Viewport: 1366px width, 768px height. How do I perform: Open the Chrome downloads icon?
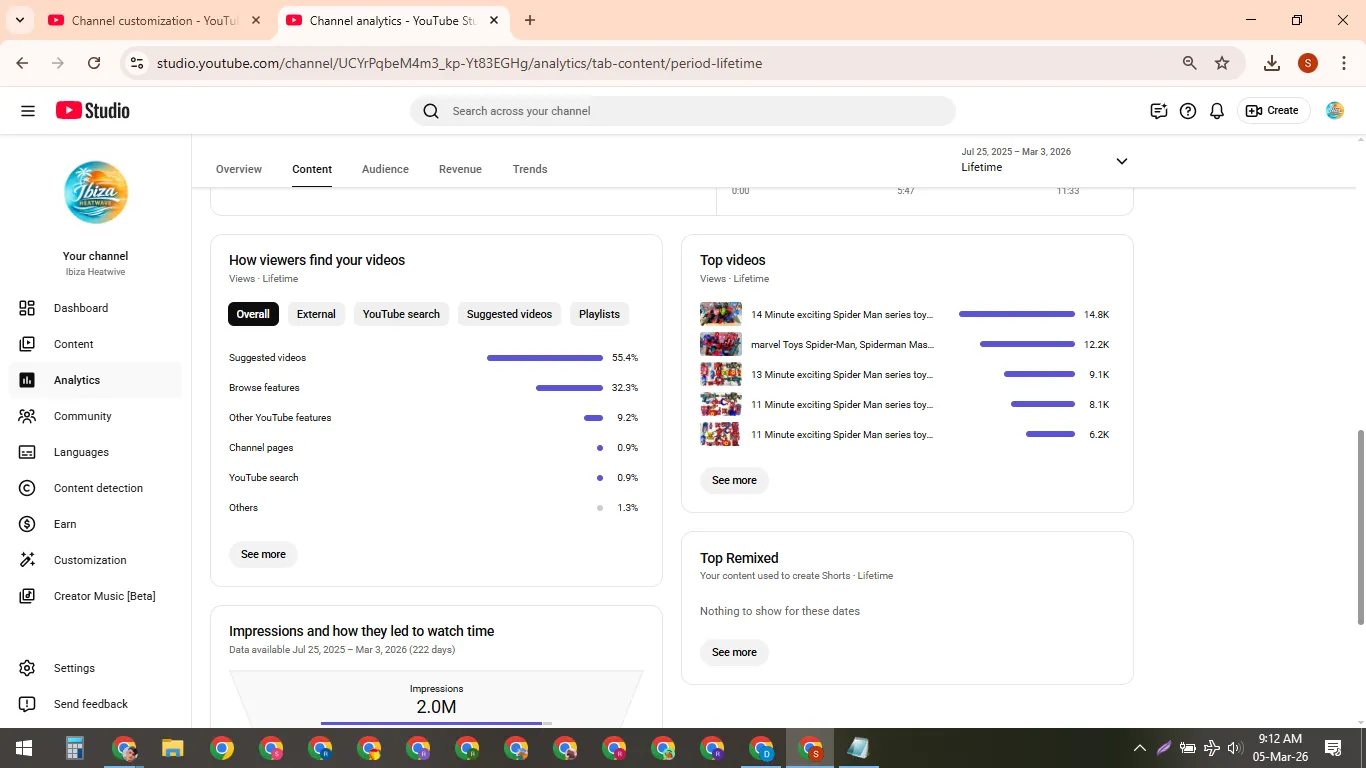(1272, 63)
